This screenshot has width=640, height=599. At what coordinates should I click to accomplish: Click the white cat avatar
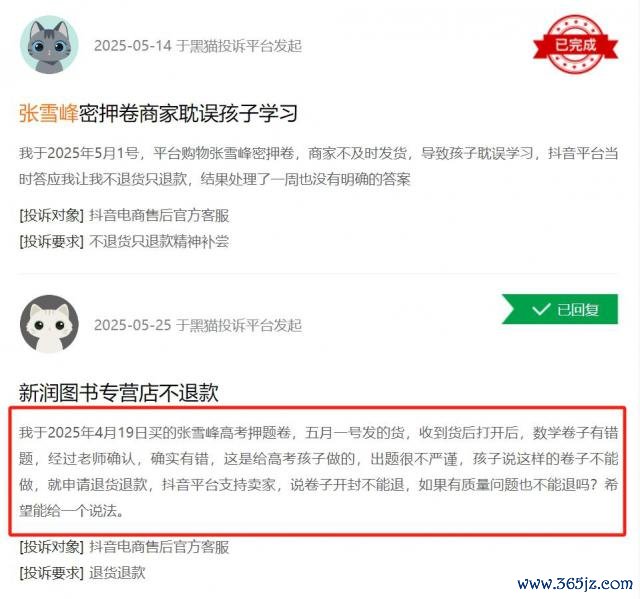[49, 324]
